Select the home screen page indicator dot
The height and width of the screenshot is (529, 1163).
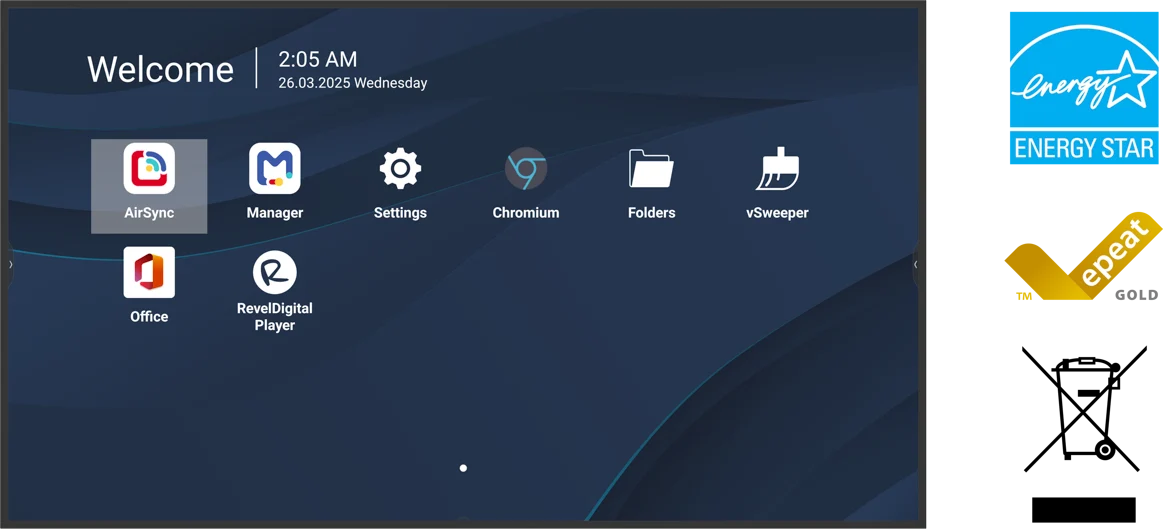pyautogui.click(x=464, y=468)
